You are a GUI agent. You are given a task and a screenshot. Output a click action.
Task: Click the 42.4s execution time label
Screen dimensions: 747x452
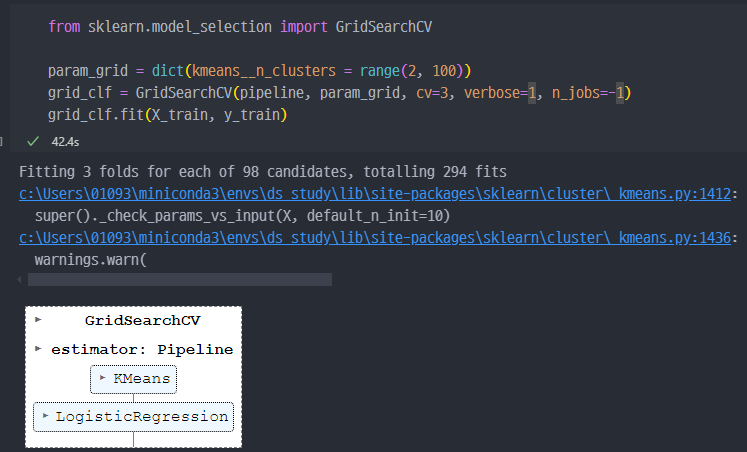click(65, 142)
